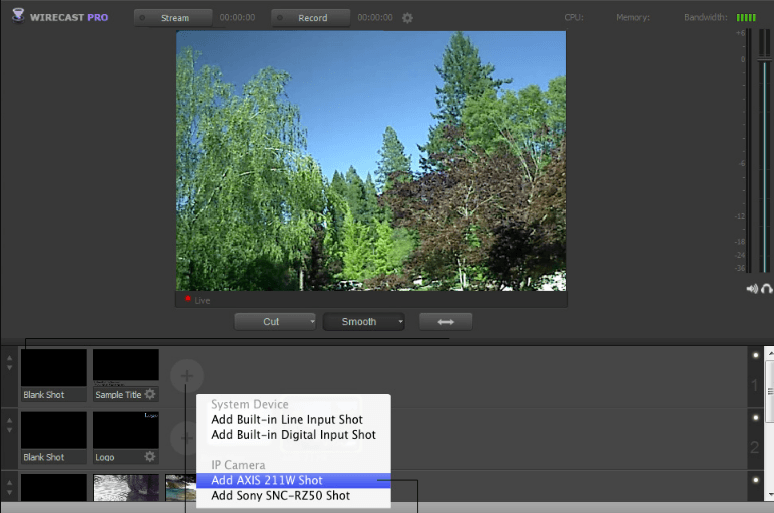Select the Blank Shot thumbnail in layer 1
The width and height of the screenshot is (774, 513).
pyautogui.click(x=54, y=367)
